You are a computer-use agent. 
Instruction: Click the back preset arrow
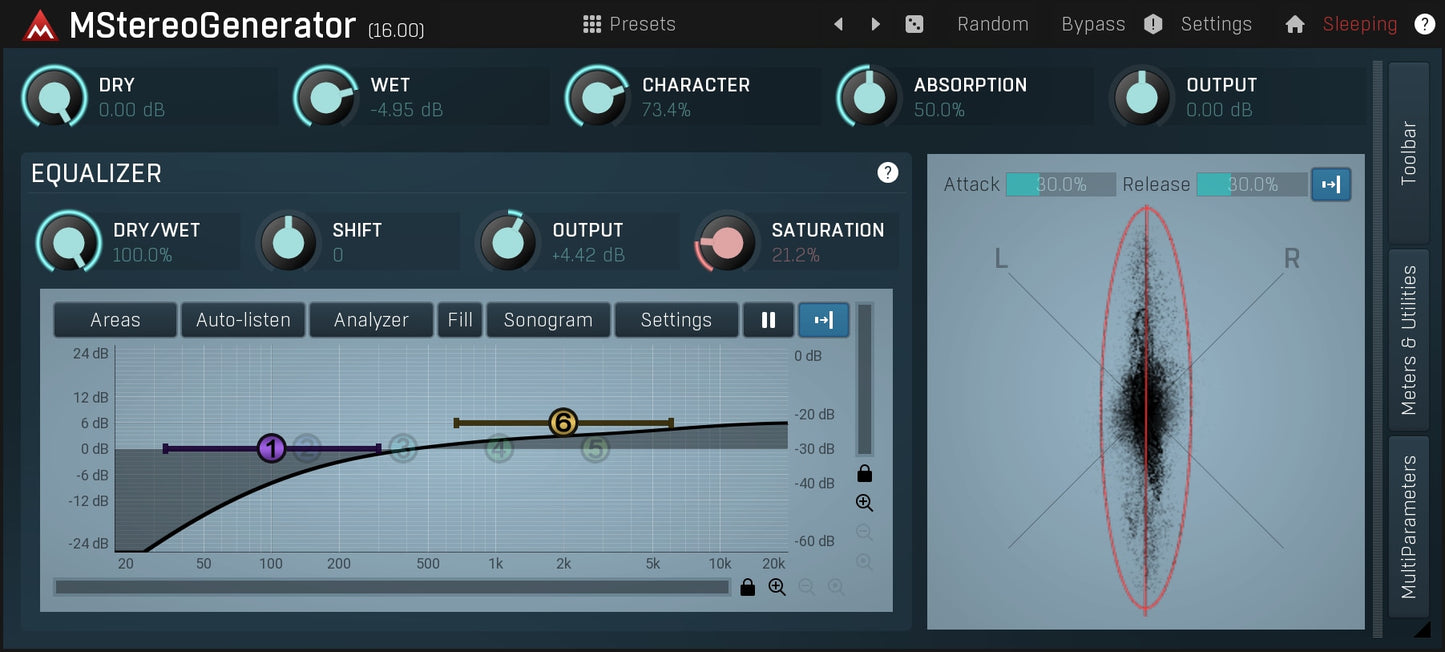click(x=838, y=23)
